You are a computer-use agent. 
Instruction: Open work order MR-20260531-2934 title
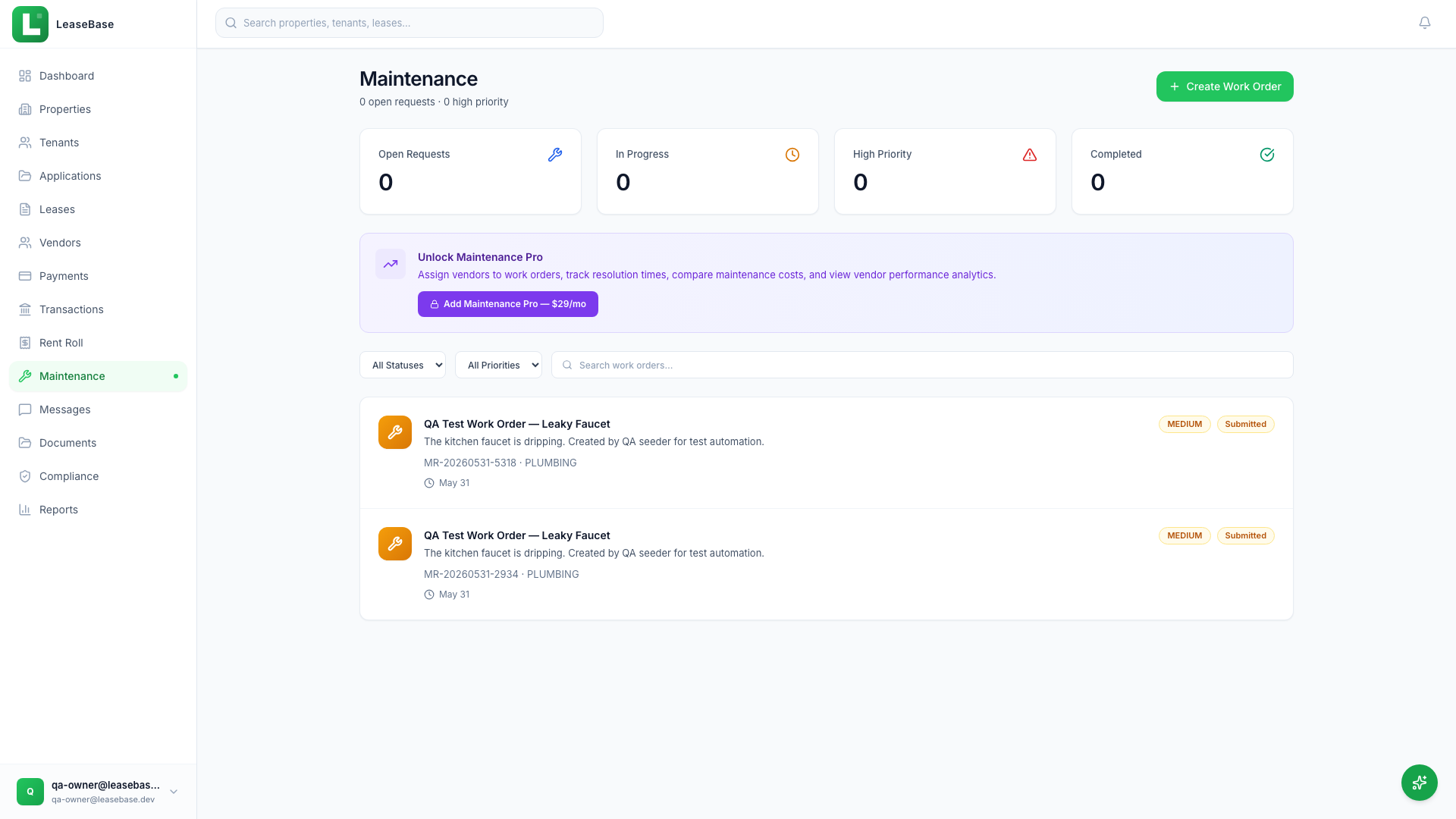[x=516, y=535]
